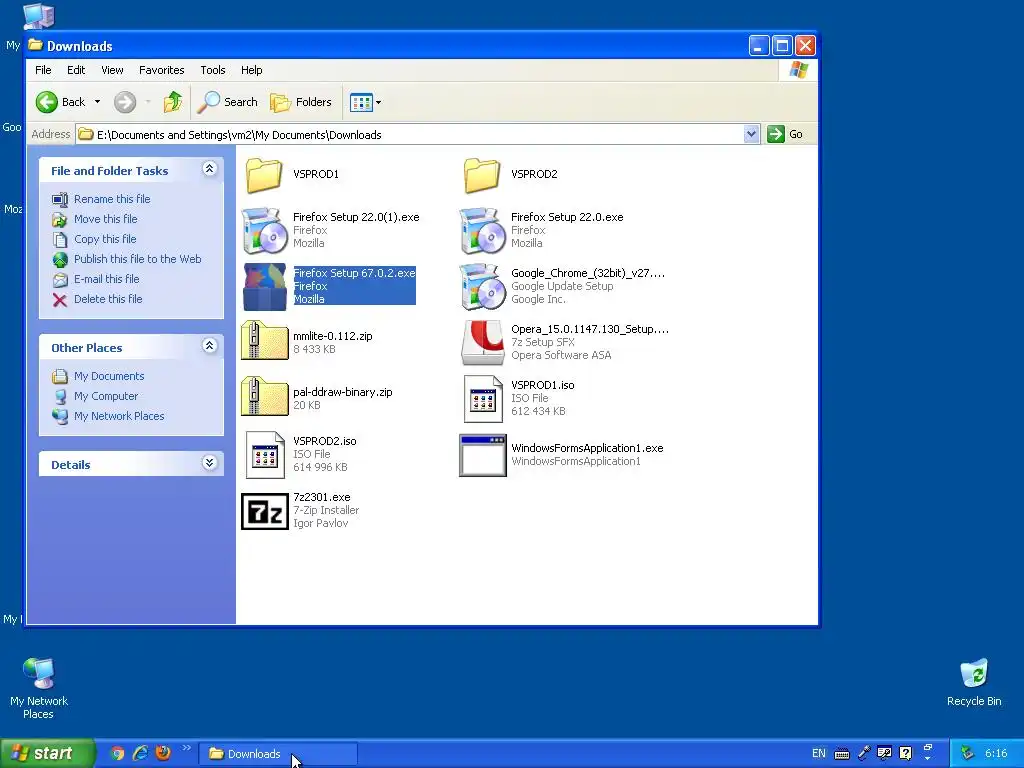Launch Chrome from Quick Launch
Image resolution: width=1024 pixels, height=768 pixels.
118,754
